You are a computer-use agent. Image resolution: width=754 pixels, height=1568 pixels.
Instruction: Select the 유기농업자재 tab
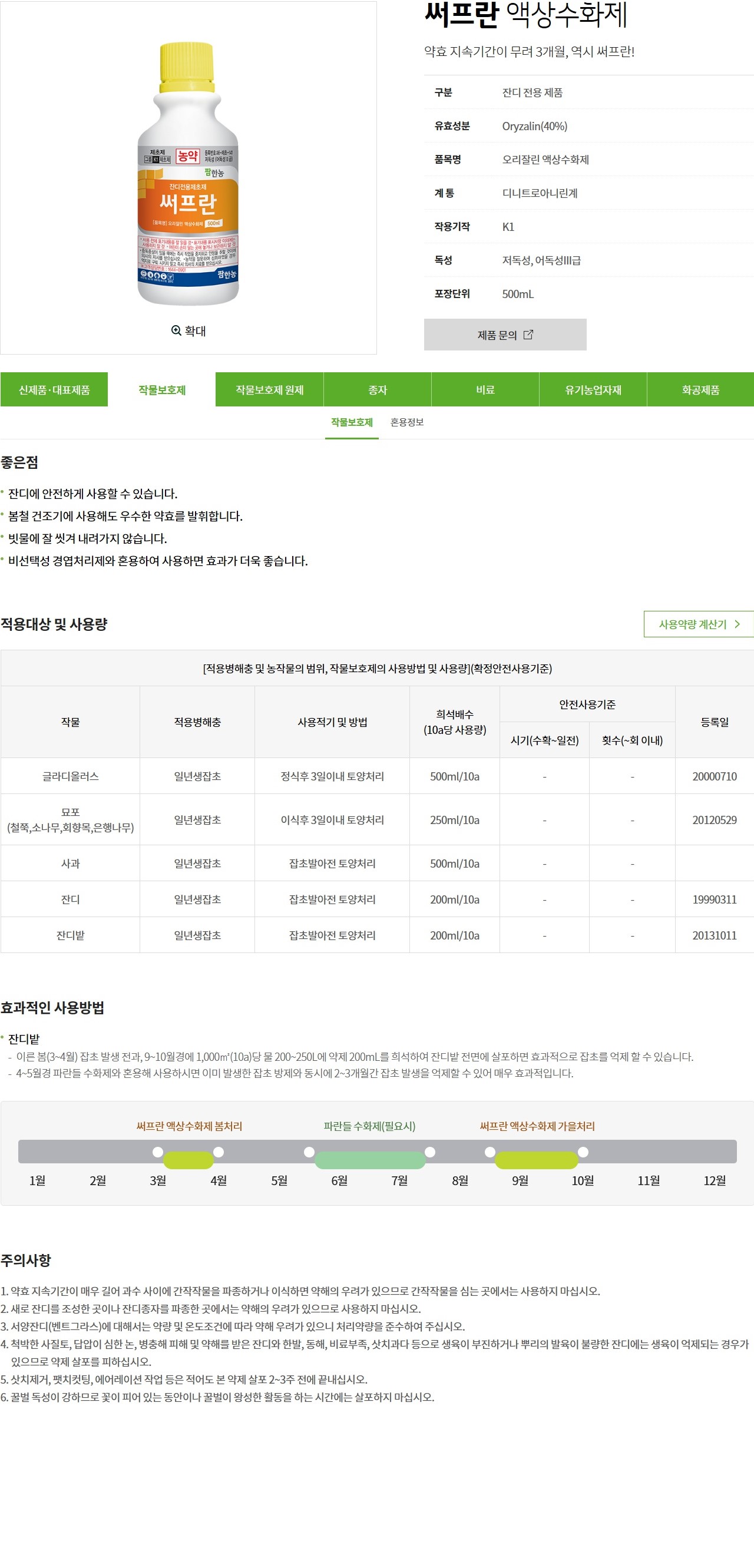(593, 389)
